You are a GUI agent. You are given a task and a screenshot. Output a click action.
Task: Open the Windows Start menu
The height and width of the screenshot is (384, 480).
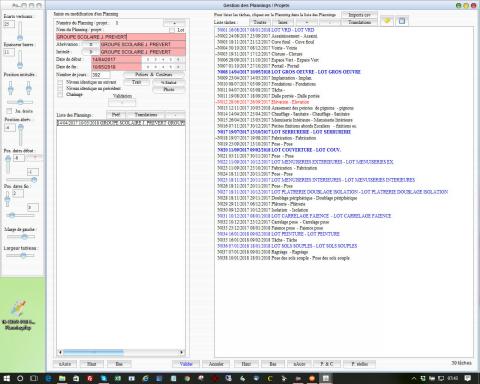tap(7, 378)
